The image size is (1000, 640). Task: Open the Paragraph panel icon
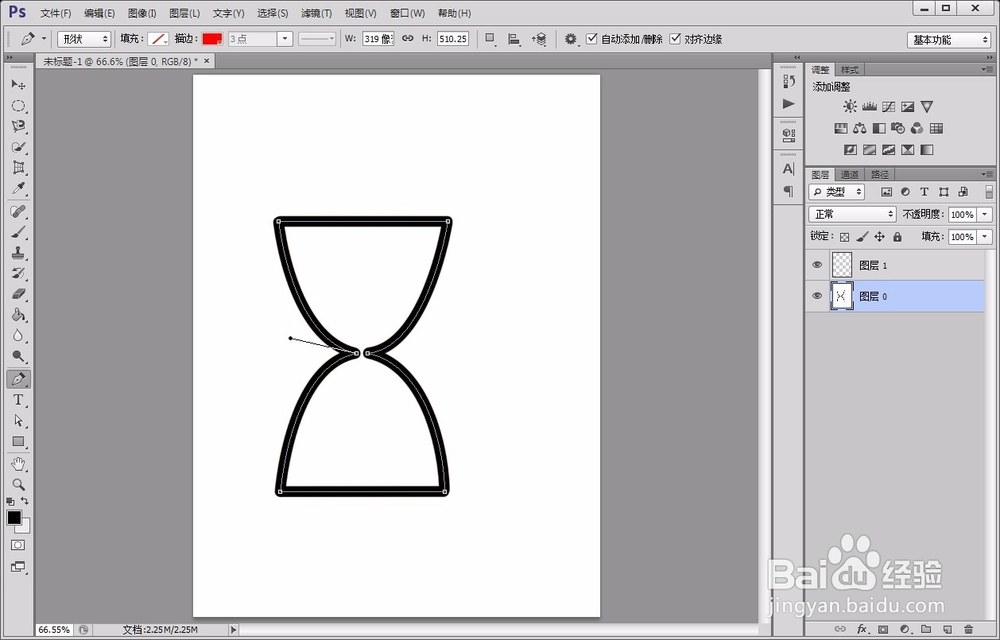(789, 191)
